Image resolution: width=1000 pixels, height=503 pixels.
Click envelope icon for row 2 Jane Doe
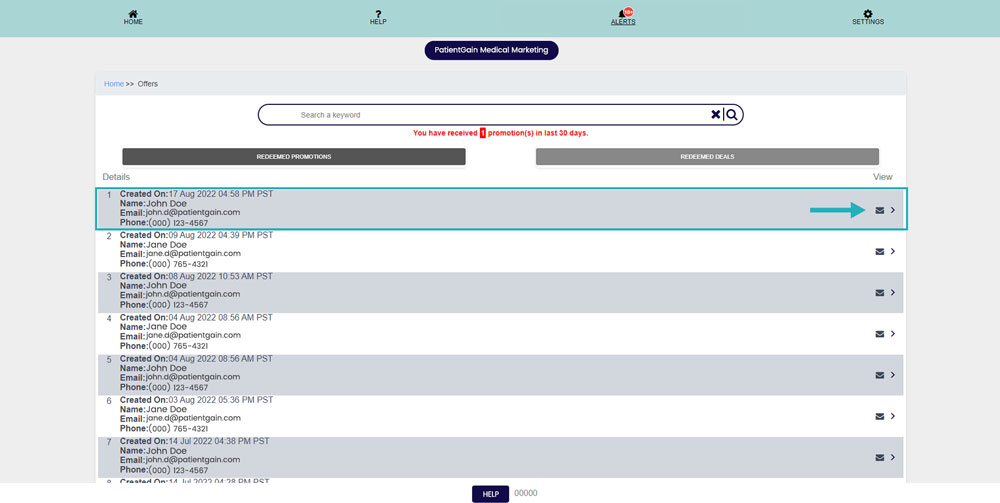[880, 252]
